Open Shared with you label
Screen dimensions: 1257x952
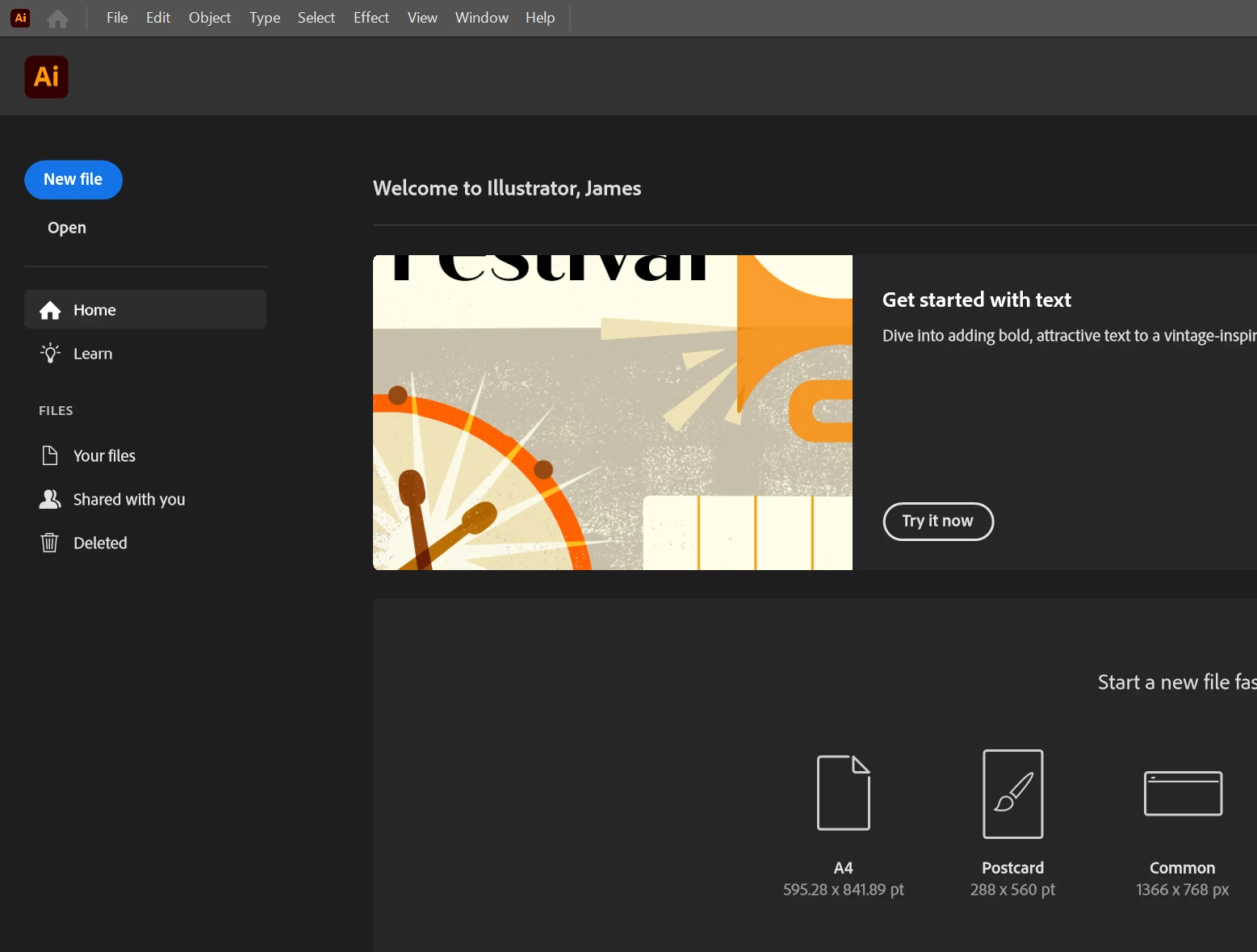coord(129,500)
